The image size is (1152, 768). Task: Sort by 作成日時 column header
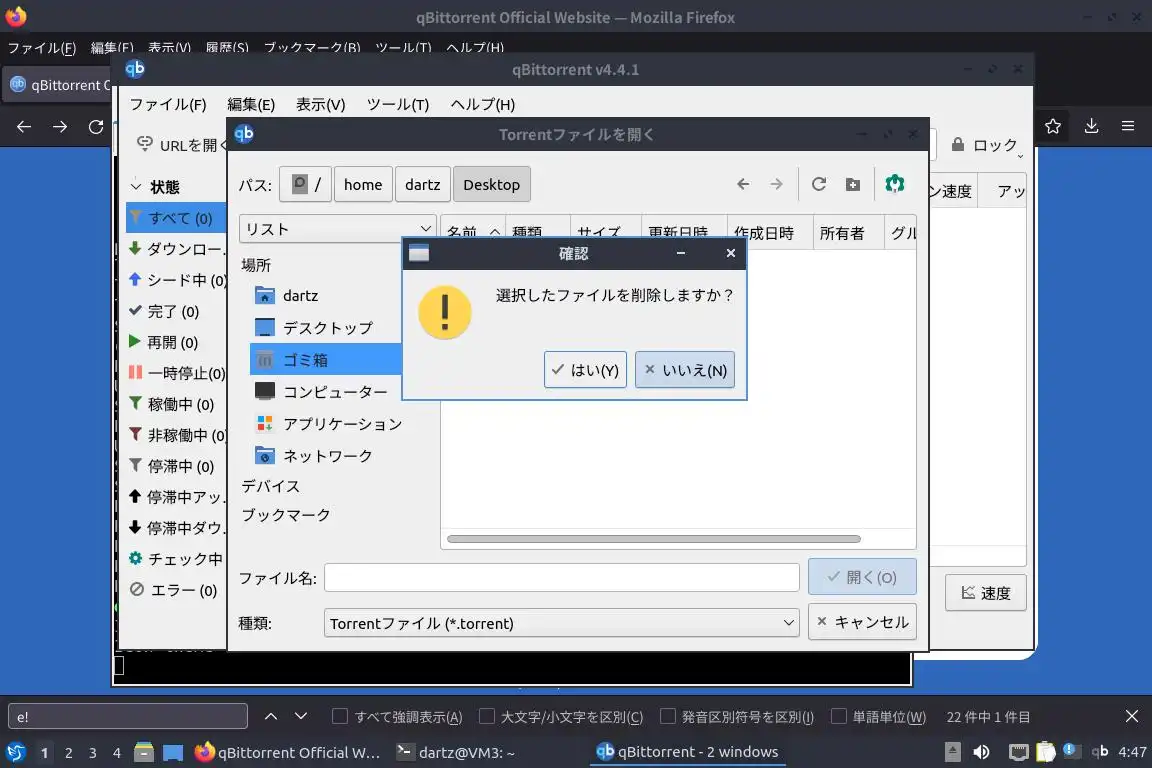(769, 233)
